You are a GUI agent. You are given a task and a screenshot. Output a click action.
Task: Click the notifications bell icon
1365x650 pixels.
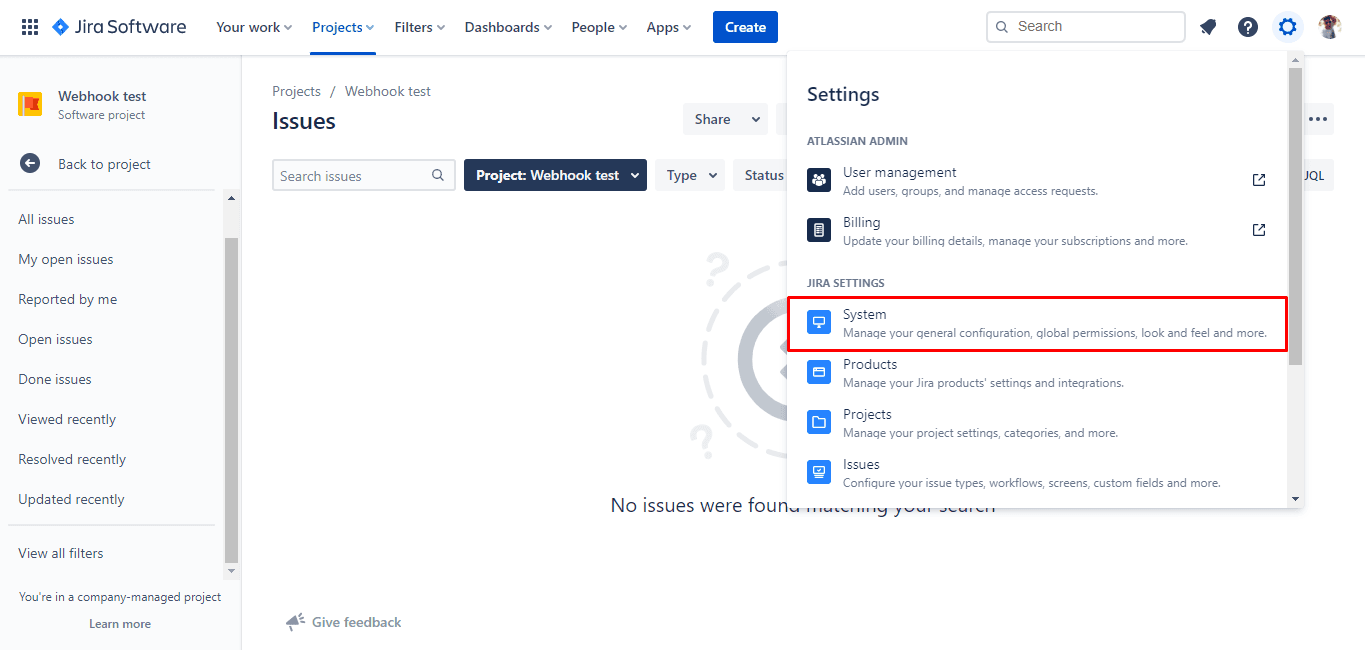point(1208,27)
